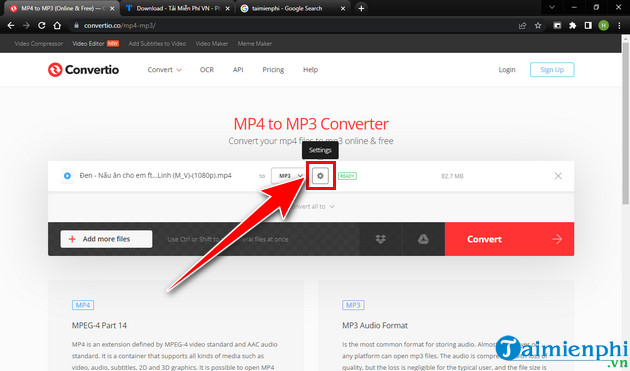Bookmark this page with star
Screen dimensions: 630x371
538,25
